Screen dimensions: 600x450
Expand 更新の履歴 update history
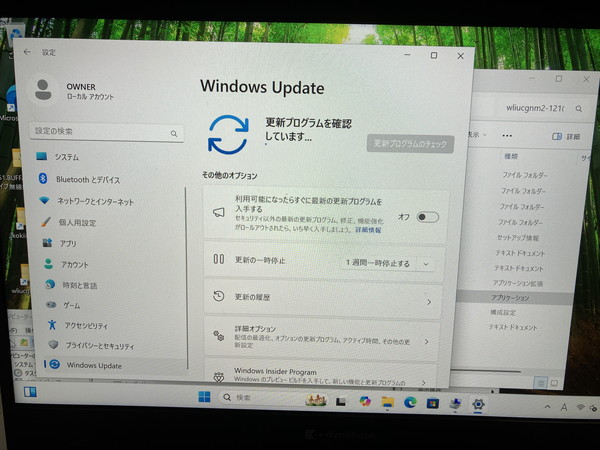coord(323,298)
